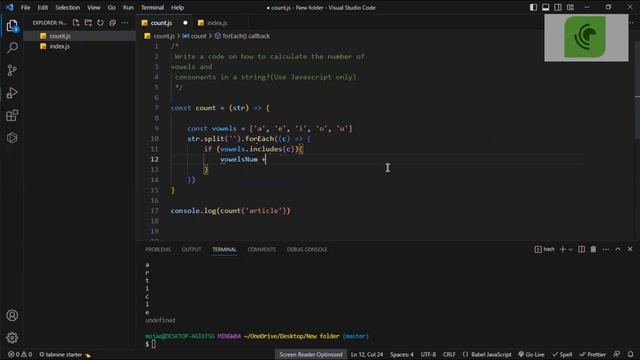Switch to the Debug Console tab

point(307,249)
